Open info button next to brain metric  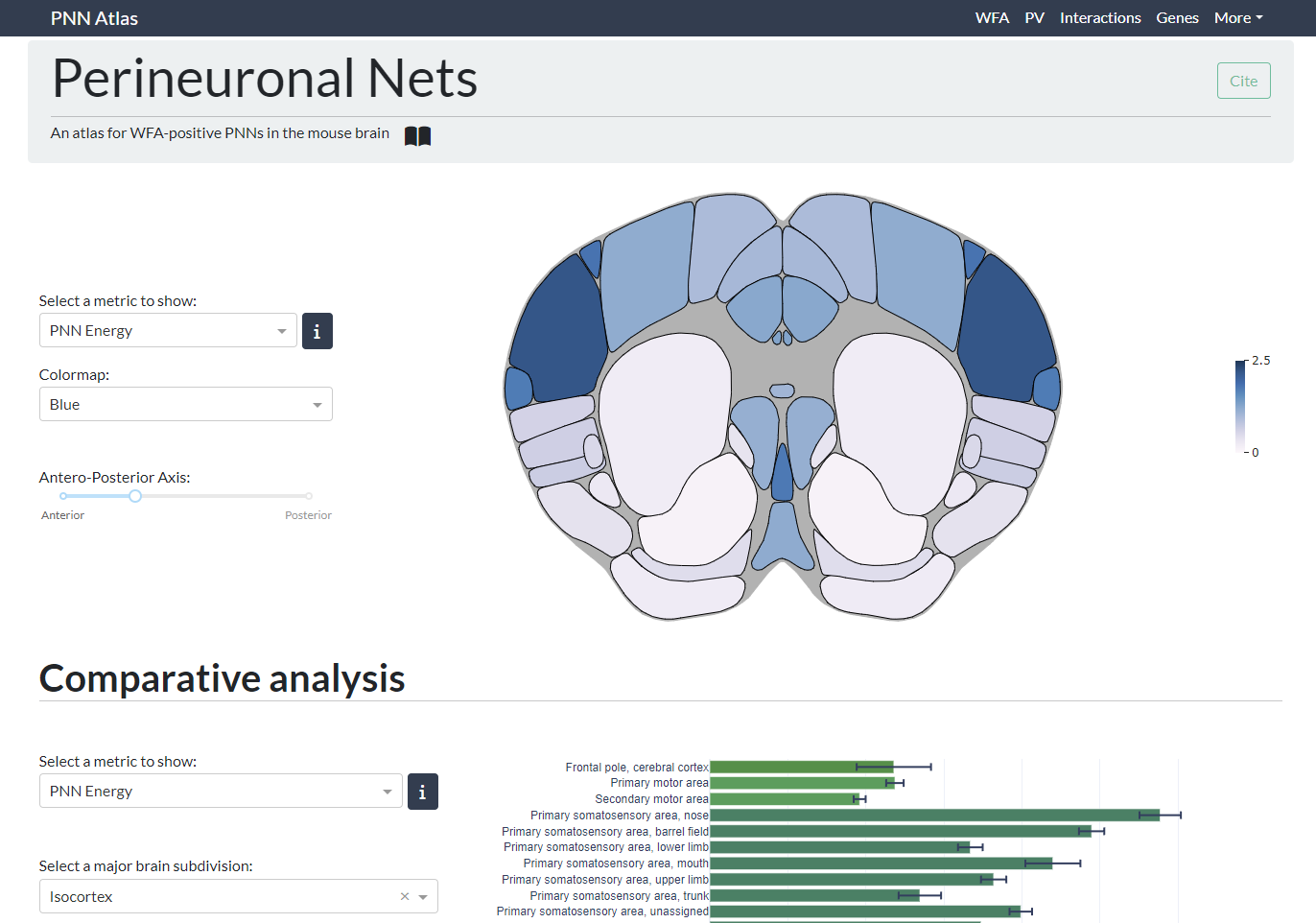pos(317,331)
